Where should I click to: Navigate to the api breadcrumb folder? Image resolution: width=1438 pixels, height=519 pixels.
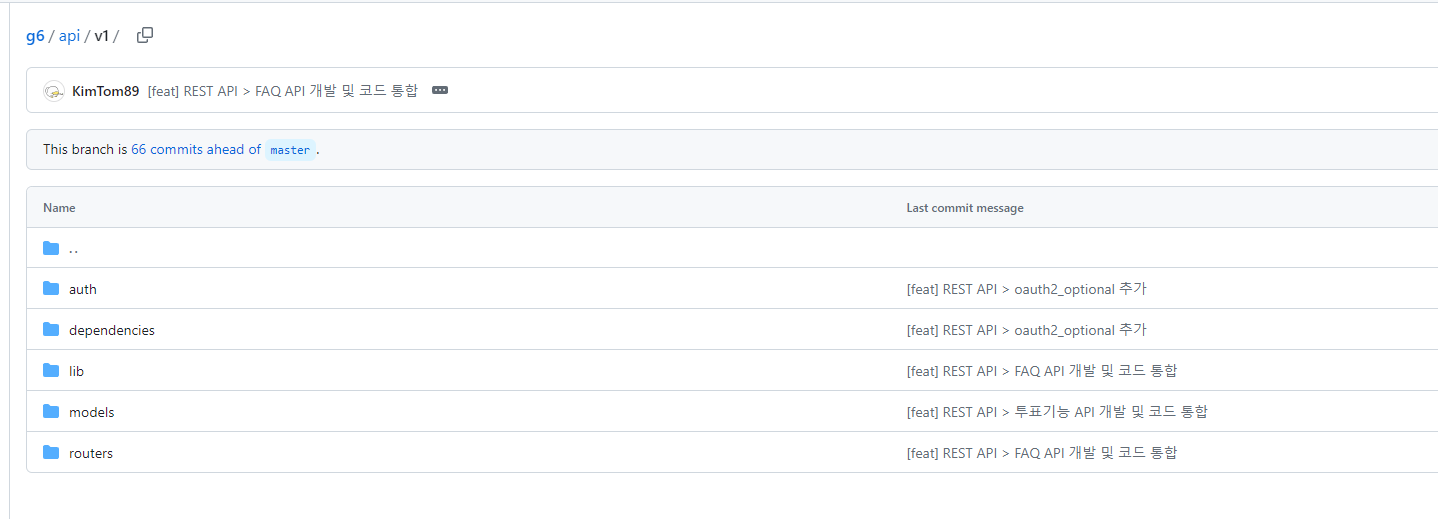(69, 36)
